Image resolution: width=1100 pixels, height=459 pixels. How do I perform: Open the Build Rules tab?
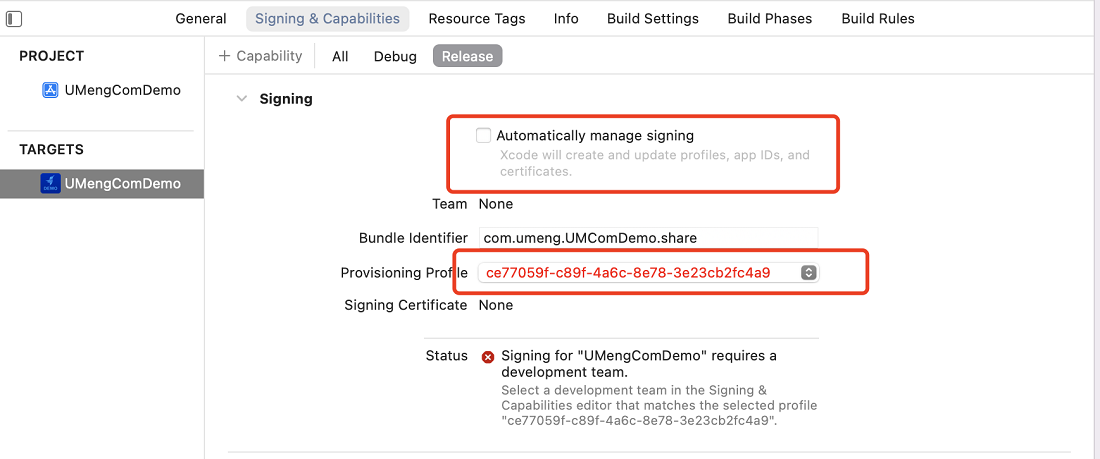pyautogui.click(x=878, y=19)
